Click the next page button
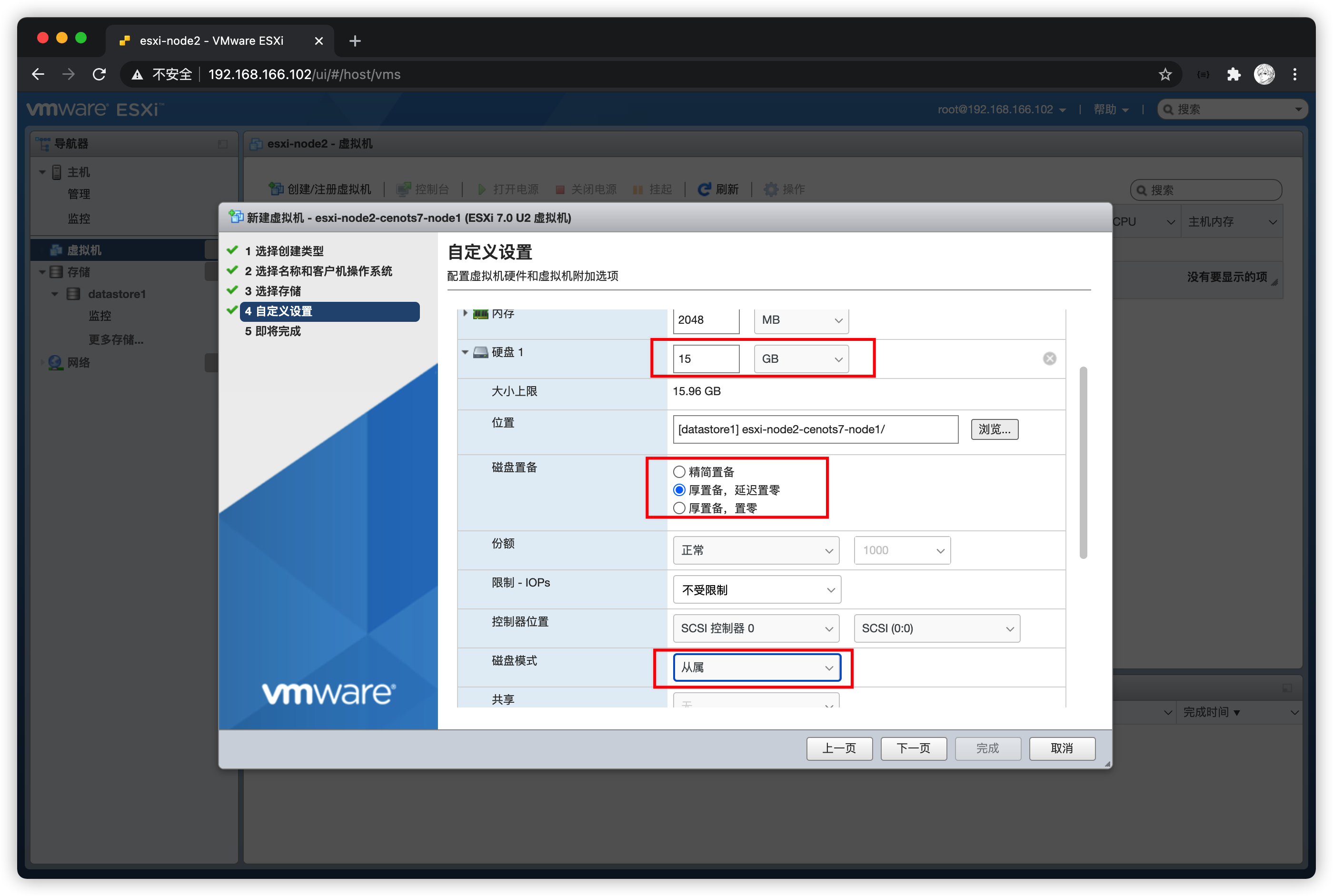Image resolution: width=1333 pixels, height=896 pixels. 913,748
